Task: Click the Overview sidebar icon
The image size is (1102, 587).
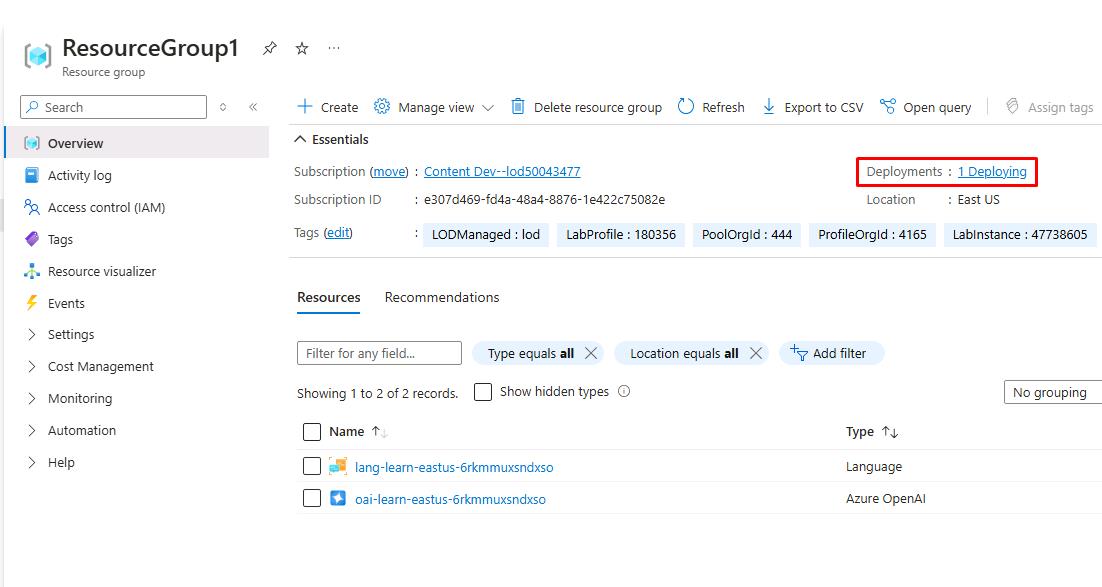Action: 32,143
